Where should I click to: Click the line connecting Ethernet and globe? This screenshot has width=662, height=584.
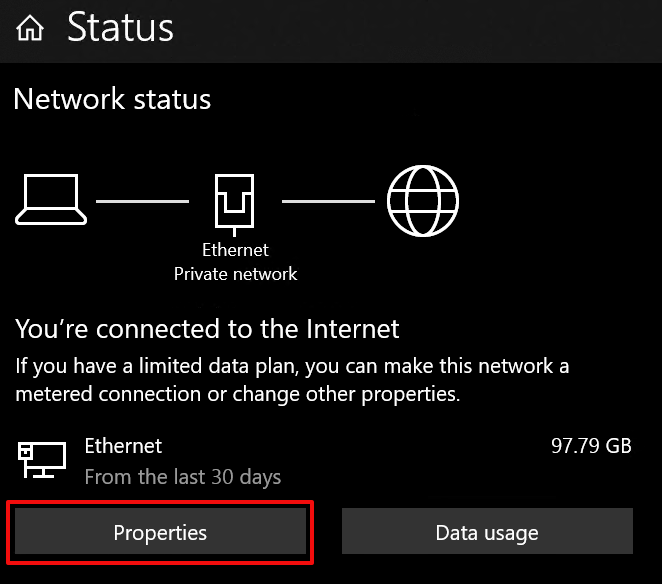pyautogui.click(x=328, y=200)
